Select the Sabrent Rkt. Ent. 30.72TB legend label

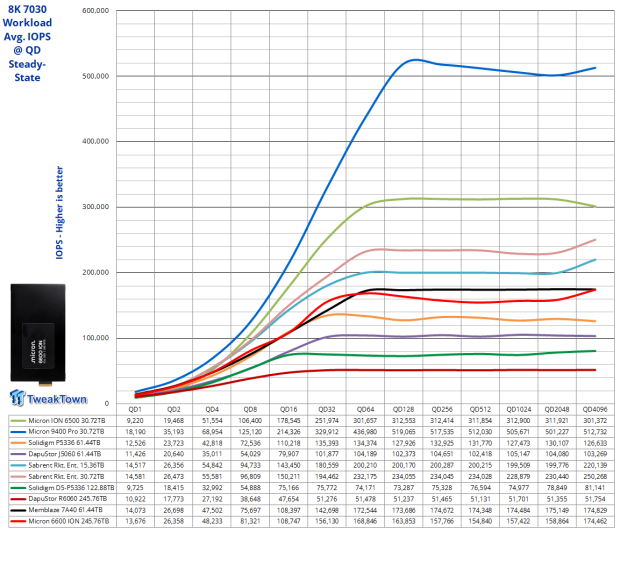[x=66, y=477]
